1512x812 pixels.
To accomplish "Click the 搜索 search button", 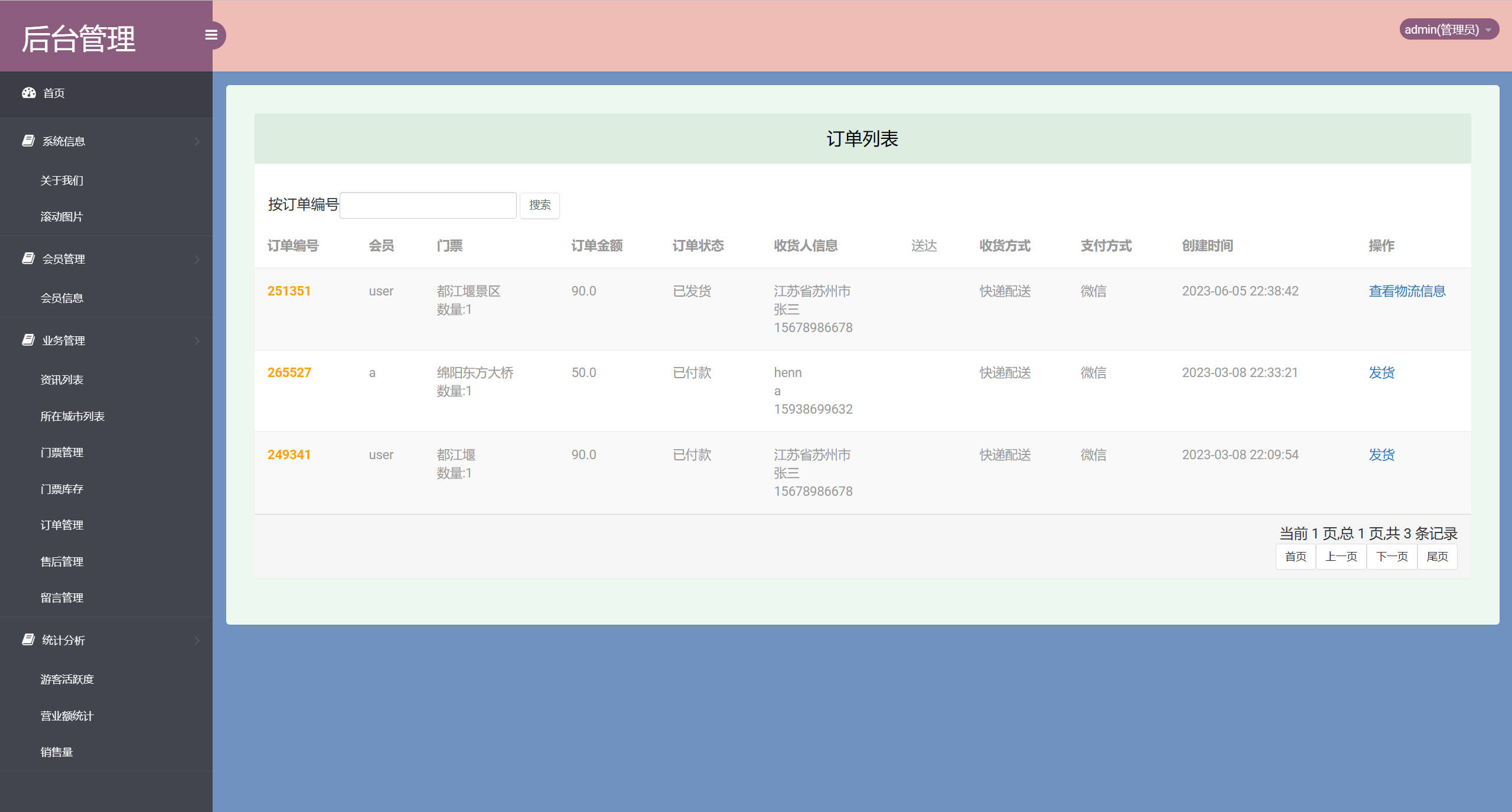I will 539,205.
